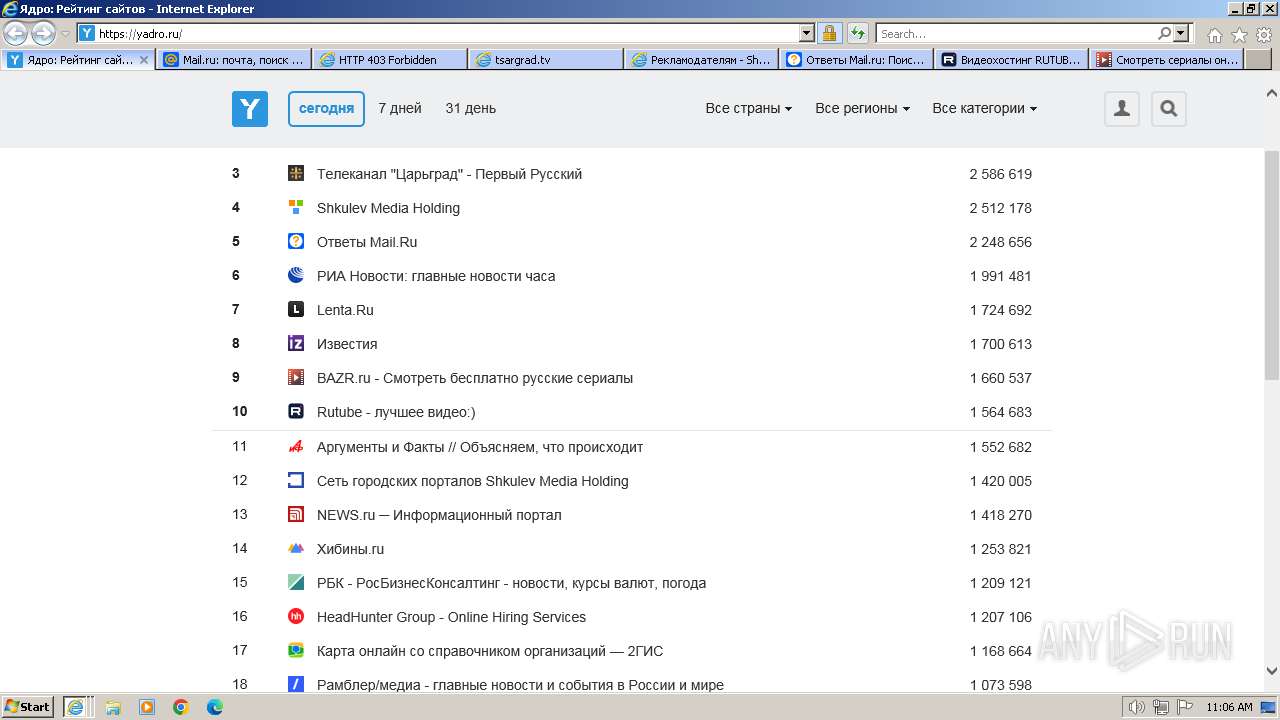Open Ответы Mail.Ru link
This screenshot has width=1280, height=720.
[x=367, y=242]
